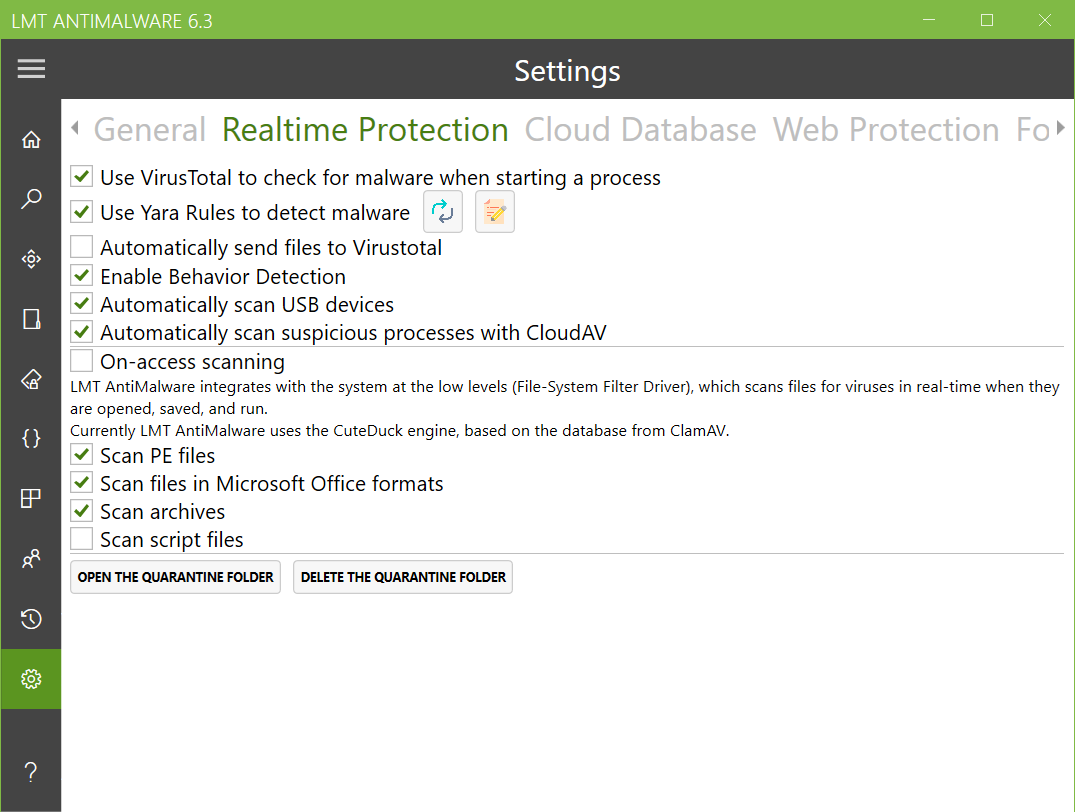The width and height of the screenshot is (1075, 812).
Task: Open the hamburger menu
Action: tap(31, 69)
